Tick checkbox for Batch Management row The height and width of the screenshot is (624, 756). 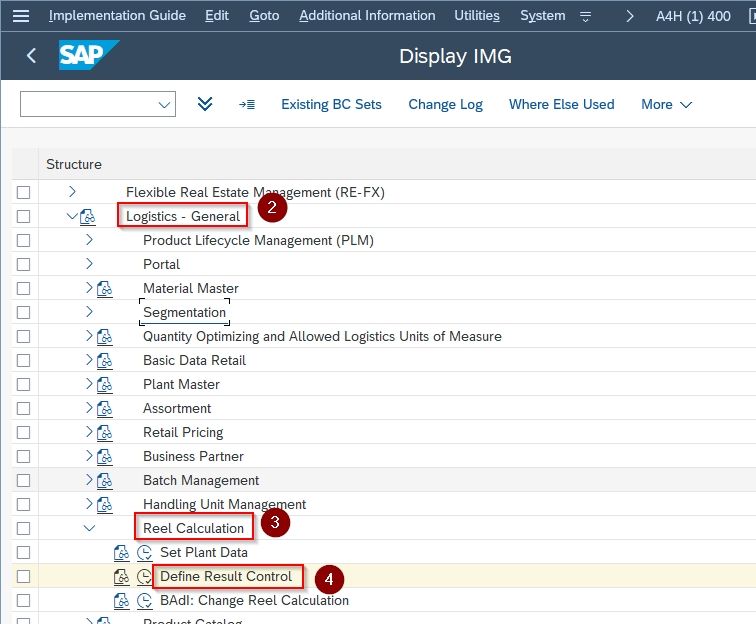23,480
